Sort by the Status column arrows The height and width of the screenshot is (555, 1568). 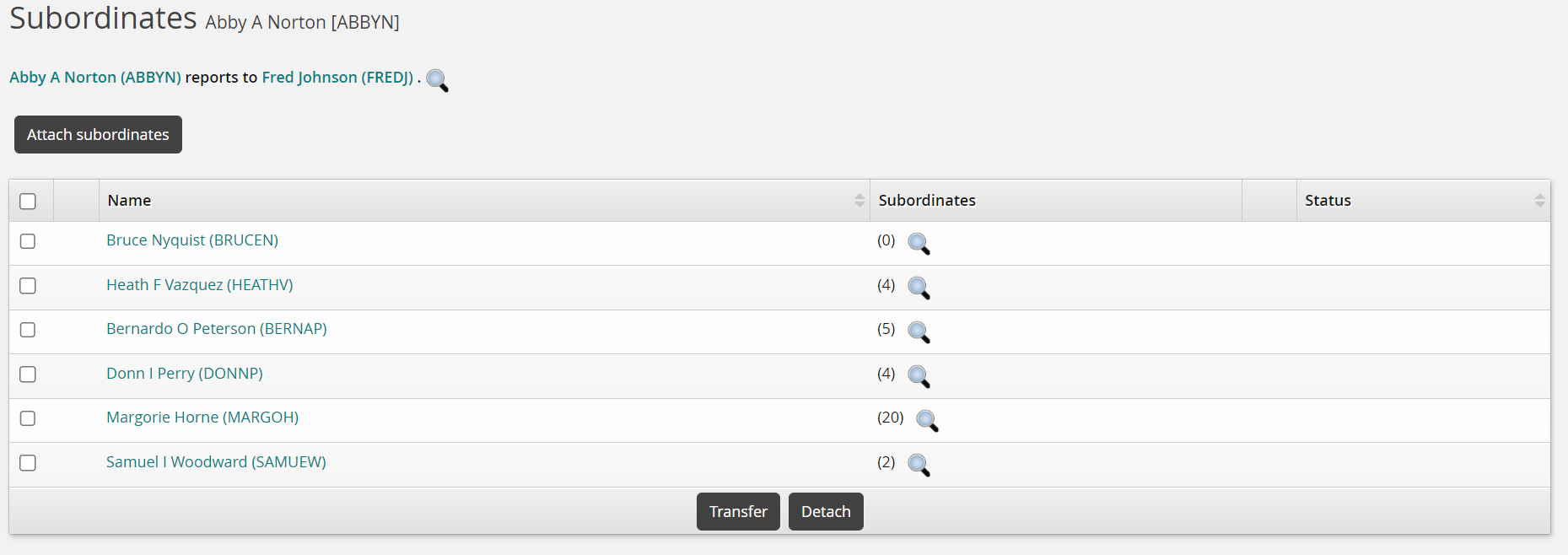click(x=1539, y=201)
